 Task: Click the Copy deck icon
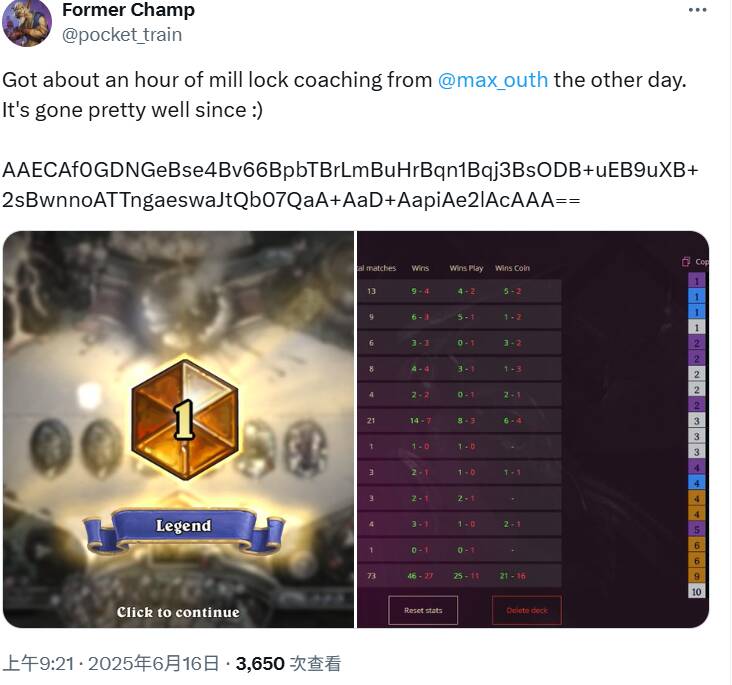[x=686, y=261]
